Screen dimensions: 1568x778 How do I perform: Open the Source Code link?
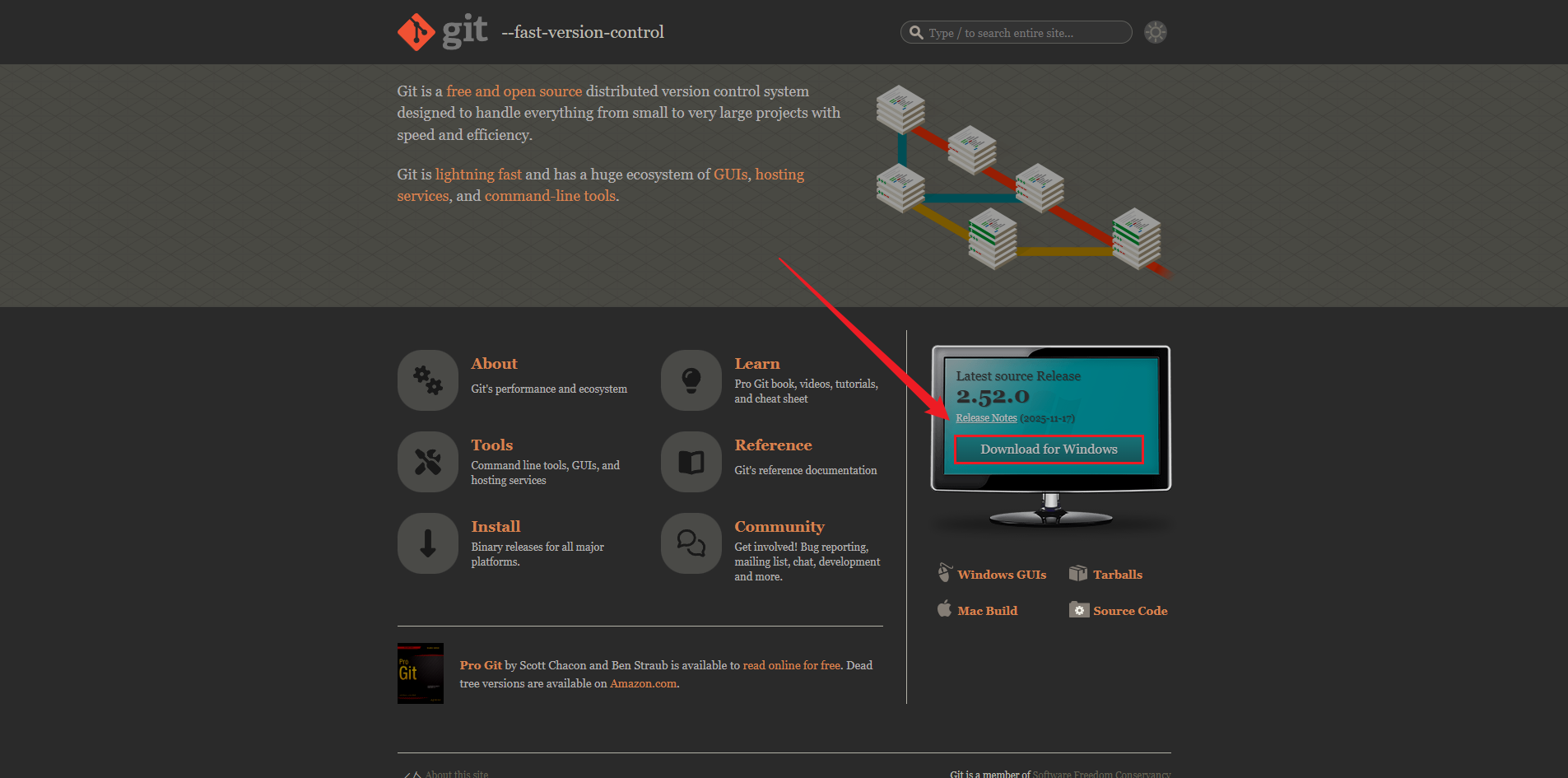pyautogui.click(x=1129, y=611)
